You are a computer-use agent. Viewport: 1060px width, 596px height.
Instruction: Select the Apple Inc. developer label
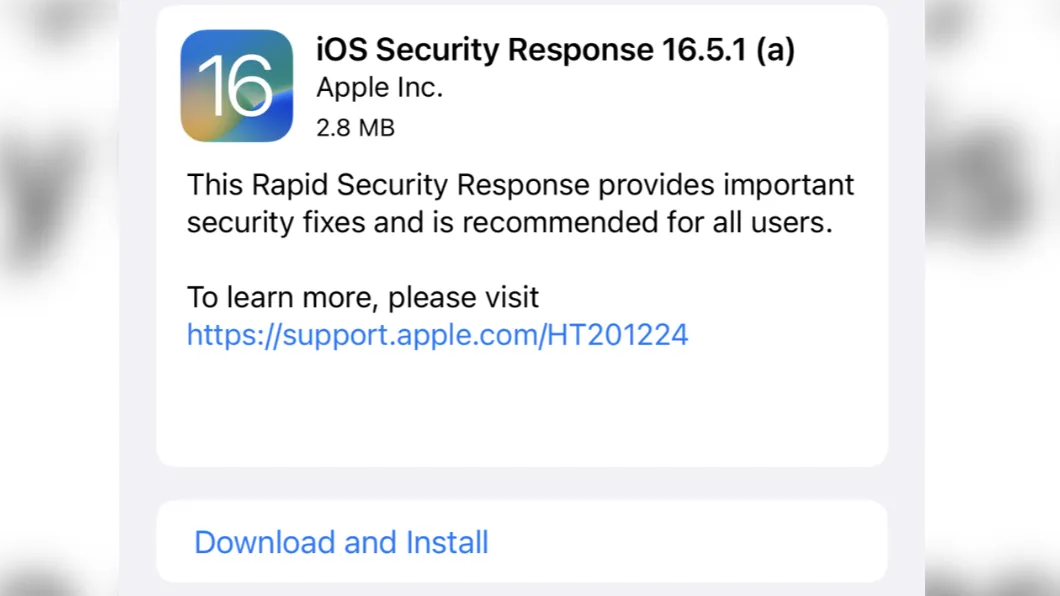pyautogui.click(x=379, y=88)
